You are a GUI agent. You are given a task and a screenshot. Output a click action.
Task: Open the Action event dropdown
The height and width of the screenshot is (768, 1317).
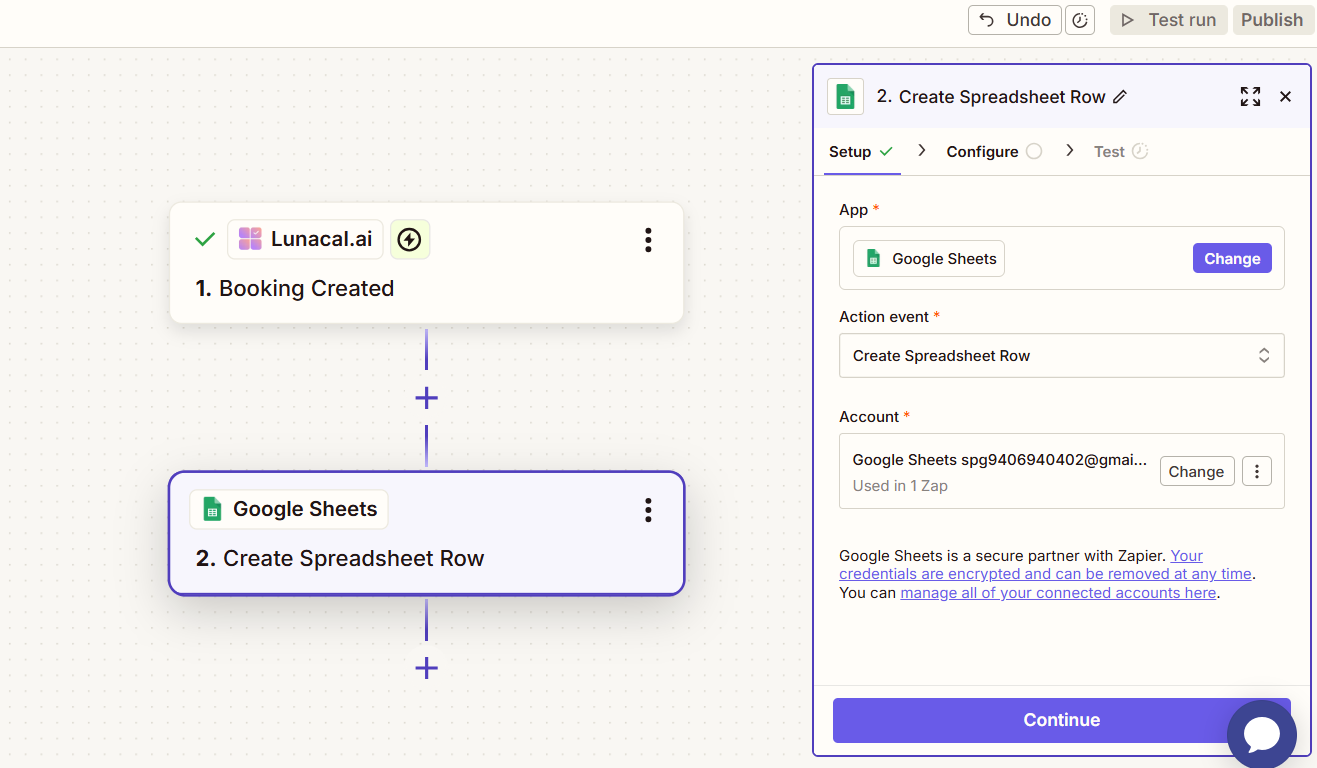[1061, 355]
